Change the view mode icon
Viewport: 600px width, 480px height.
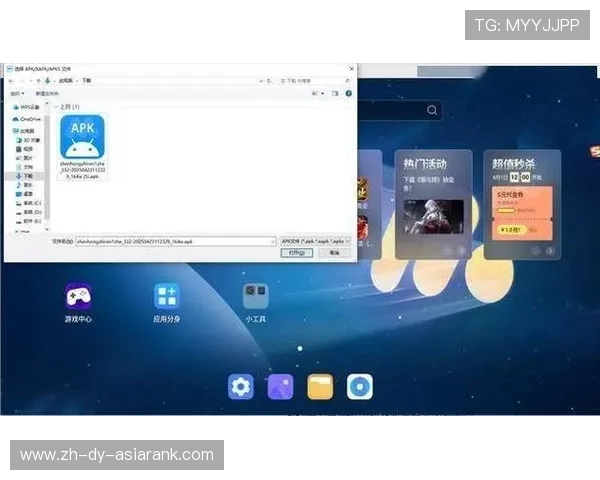coord(315,93)
